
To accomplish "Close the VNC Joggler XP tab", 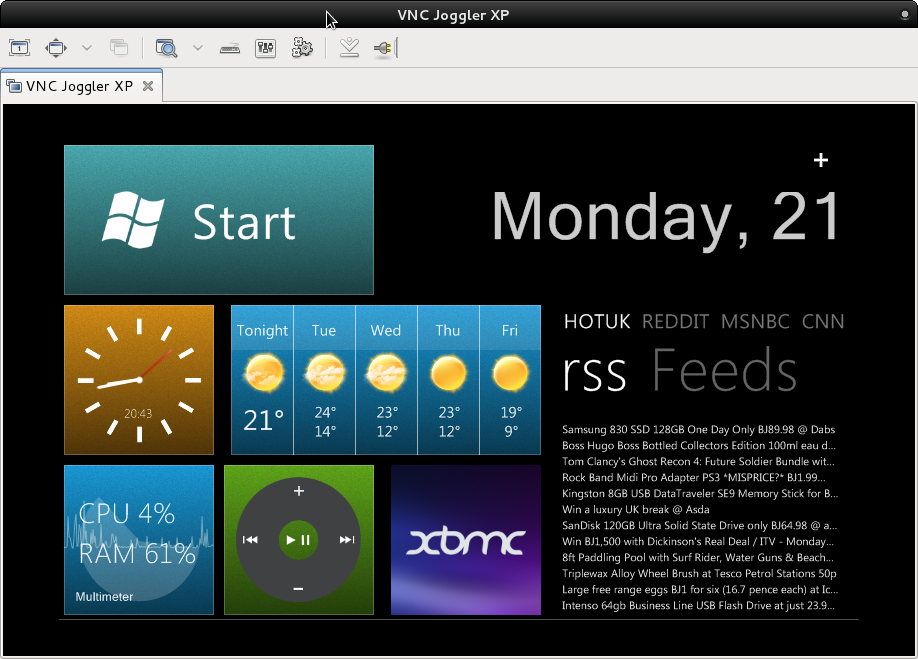I will 148,86.
